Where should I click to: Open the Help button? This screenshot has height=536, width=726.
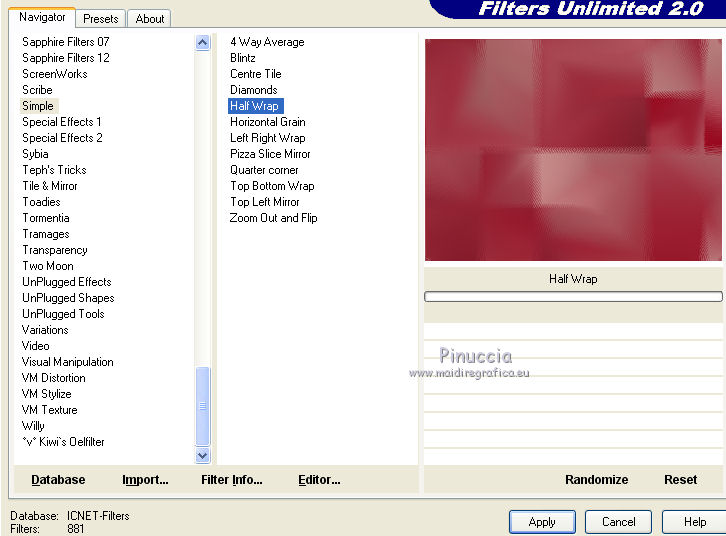pyautogui.click(x=694, y=522)
